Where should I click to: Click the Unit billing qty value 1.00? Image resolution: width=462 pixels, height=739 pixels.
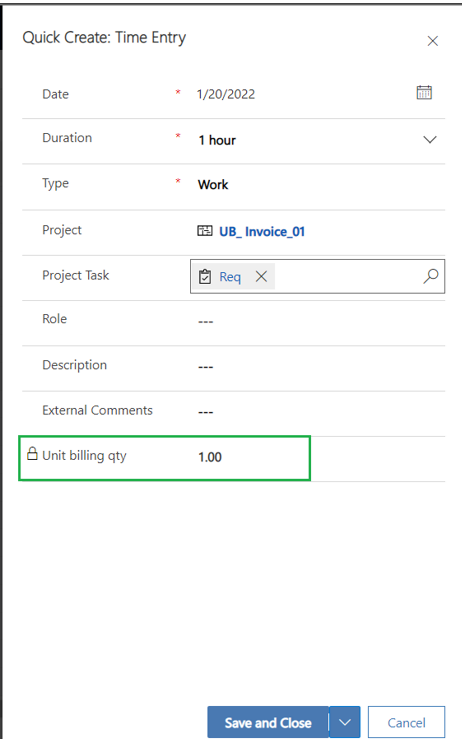(x=210, y=457)
